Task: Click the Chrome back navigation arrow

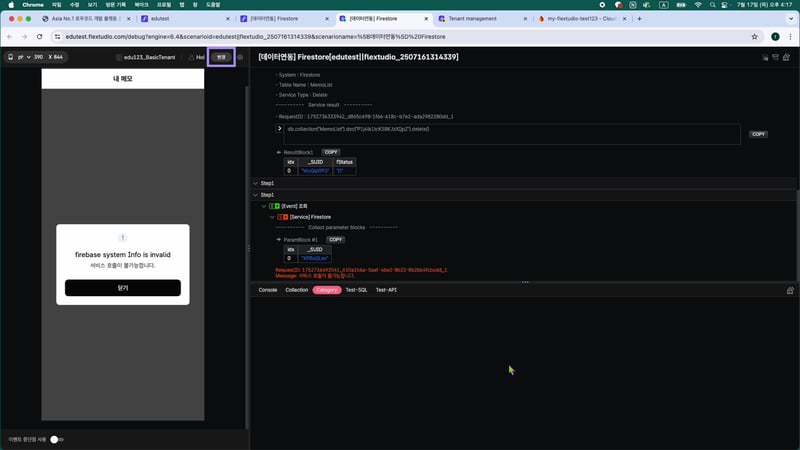Action: (x=9, y=34)
